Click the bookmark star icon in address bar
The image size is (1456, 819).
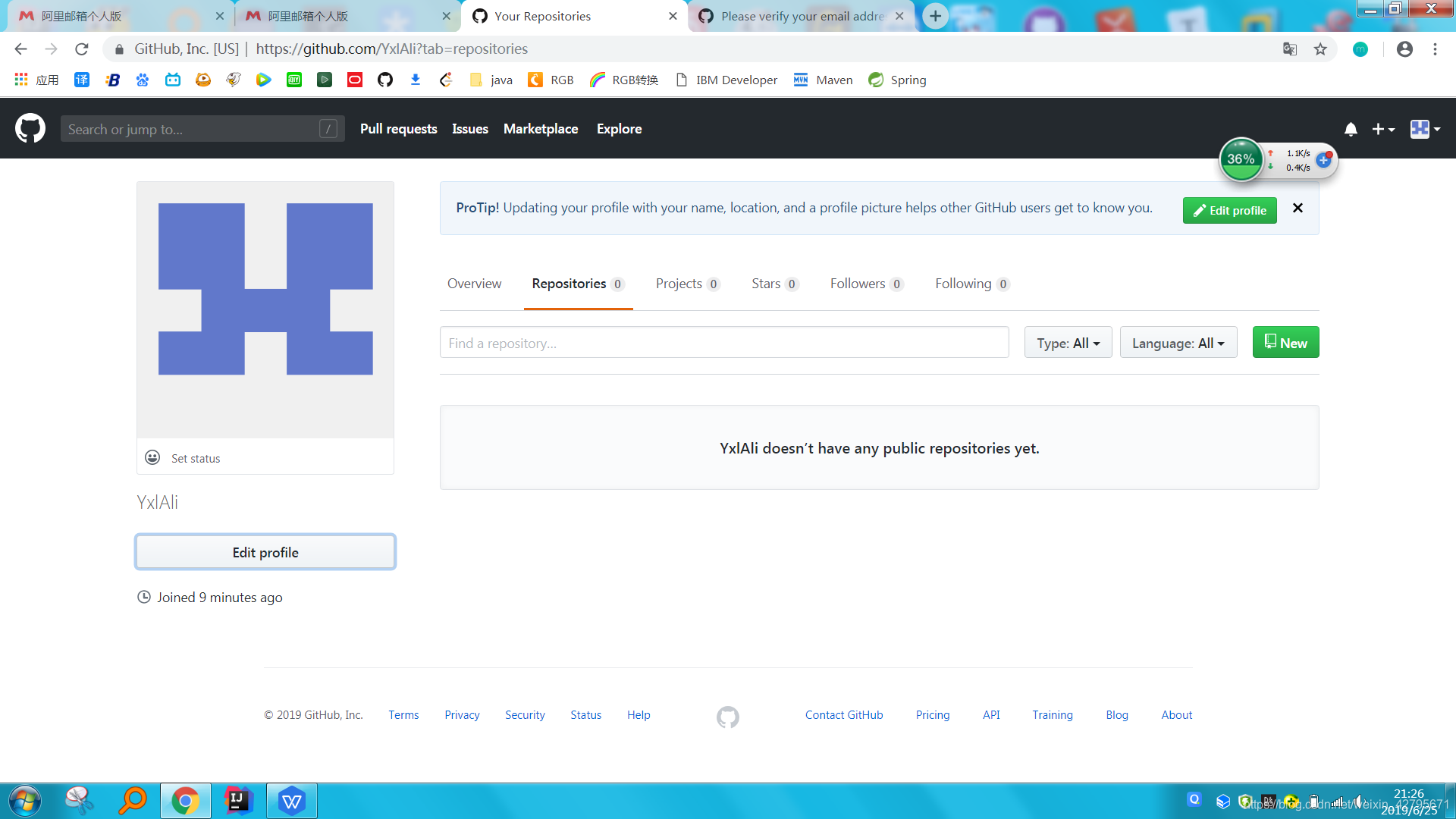[x=1320, y=49]
